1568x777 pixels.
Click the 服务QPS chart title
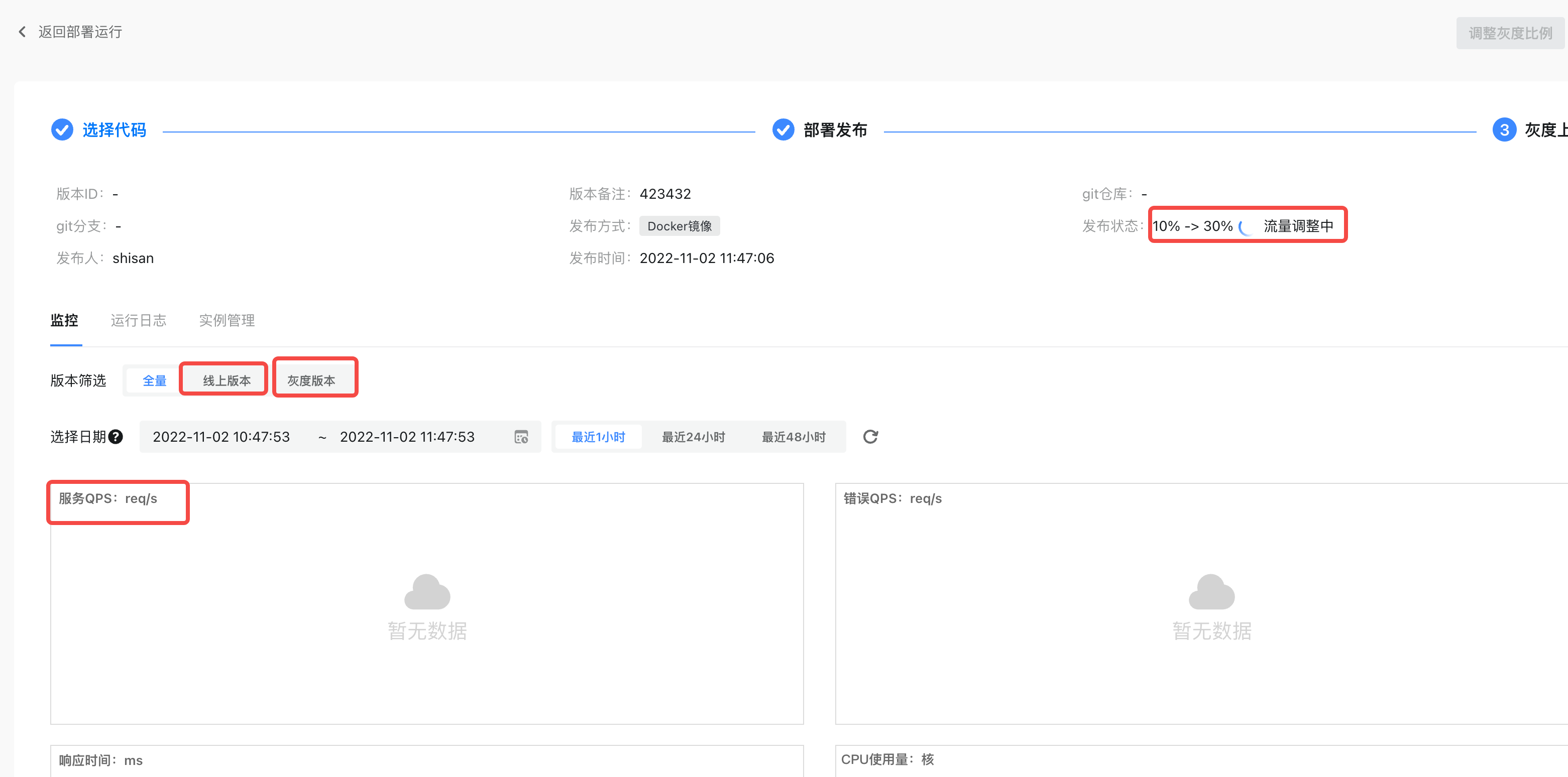[x=108, y=498]
